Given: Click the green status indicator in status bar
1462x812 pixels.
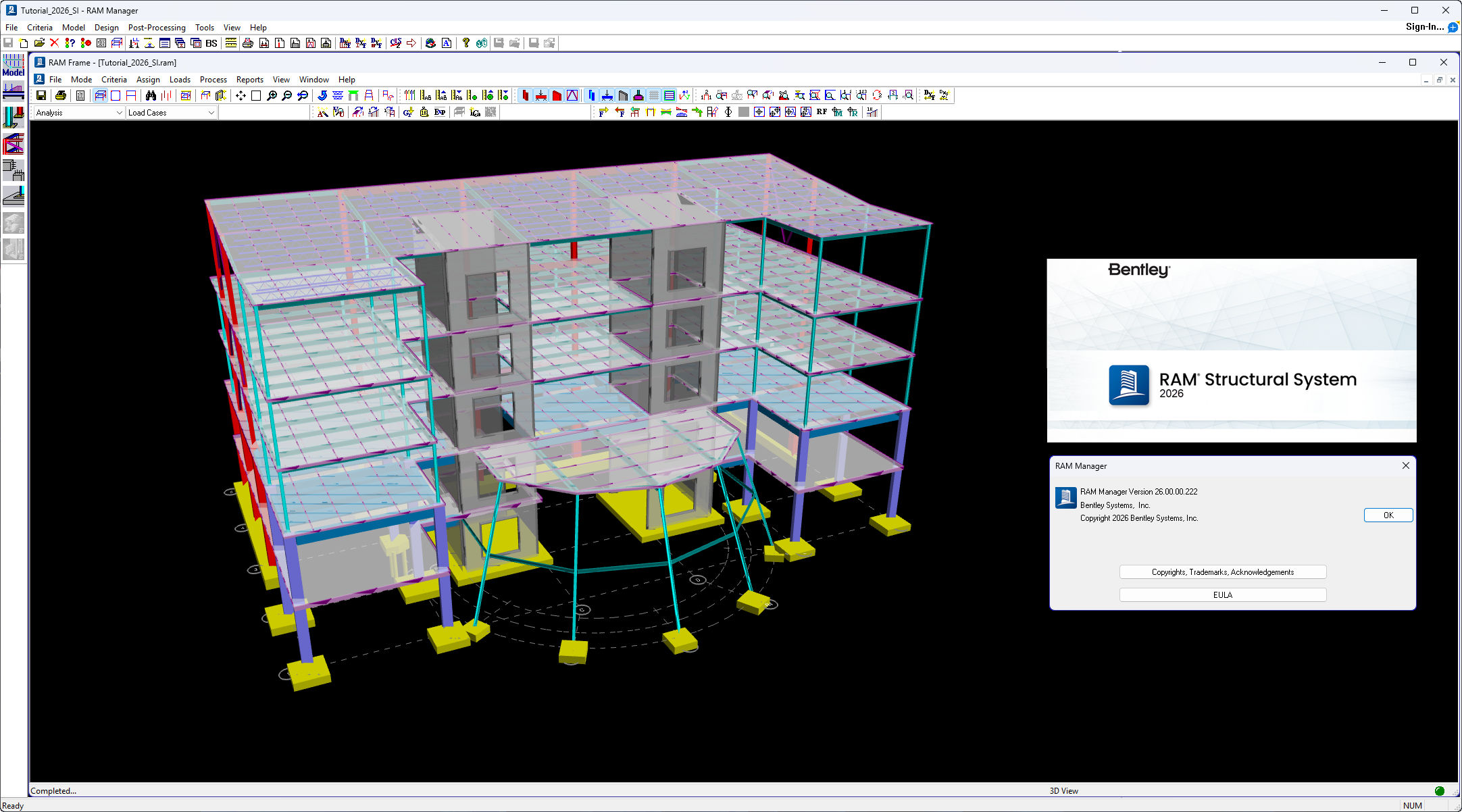Looking at the screenshot, I should coord(1440,791).
